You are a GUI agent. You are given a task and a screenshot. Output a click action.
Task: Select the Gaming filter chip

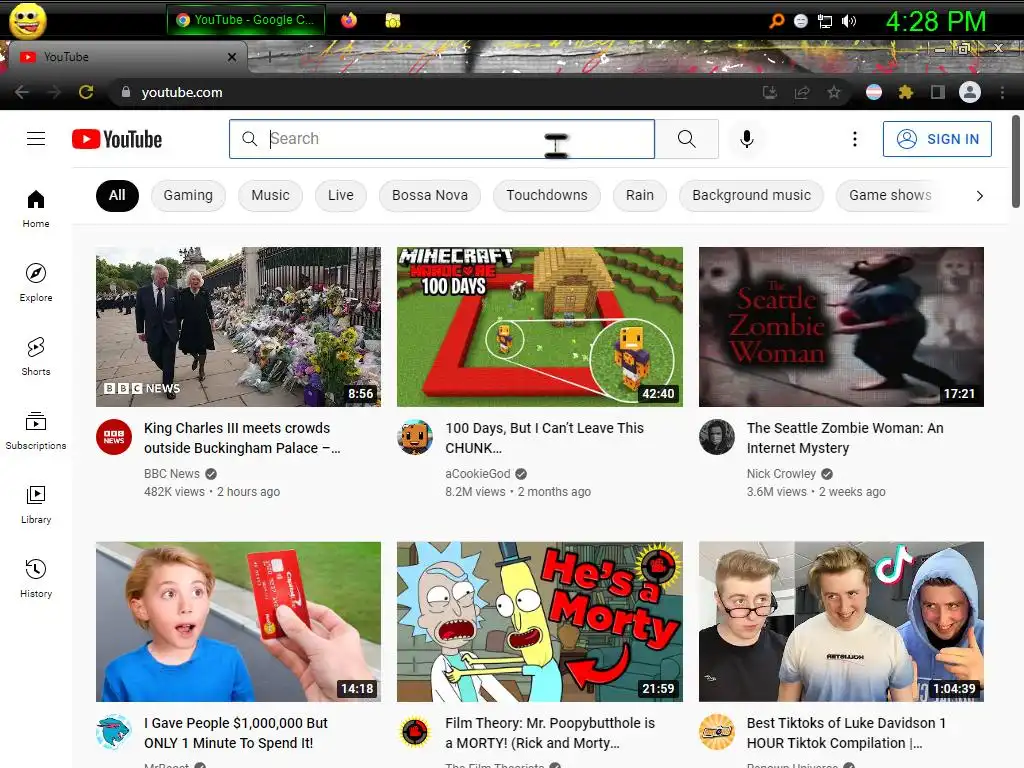coord(188,195)
